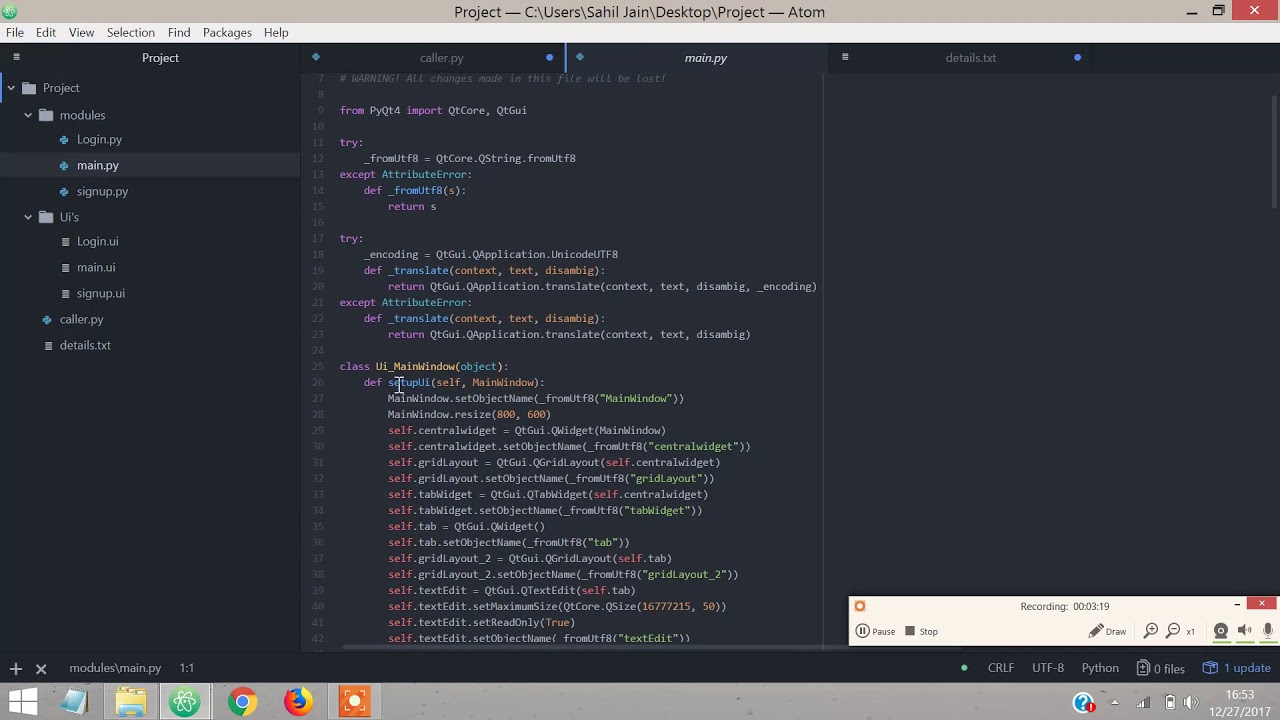
Task: Open details.txt in the project tree
Action: pos(85,346)
